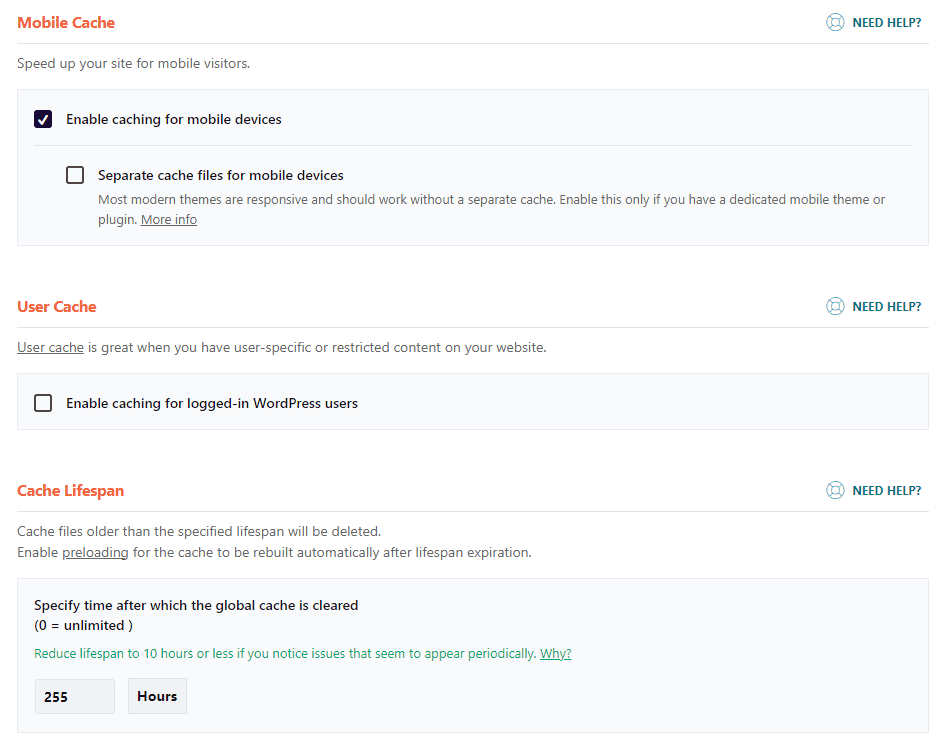Follow the preloading link in Cache Lifespan description

click(x=95, y=553)
